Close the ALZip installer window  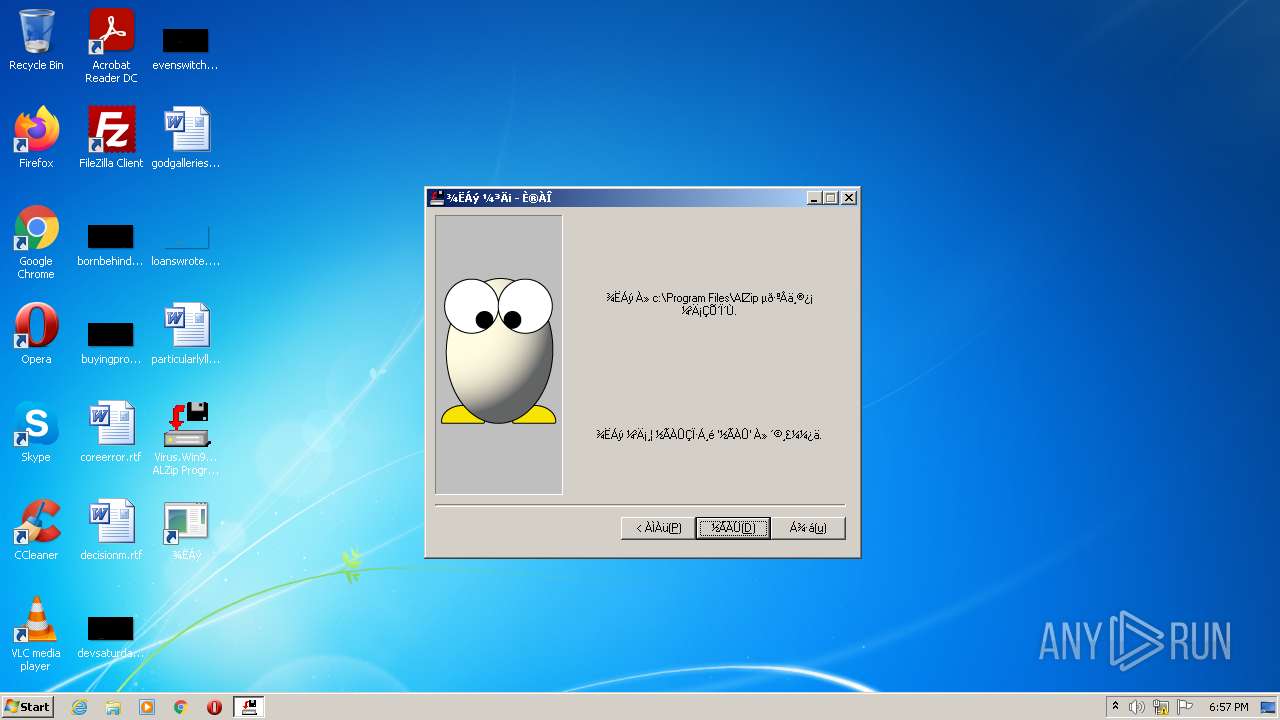(x=849, y=198)
